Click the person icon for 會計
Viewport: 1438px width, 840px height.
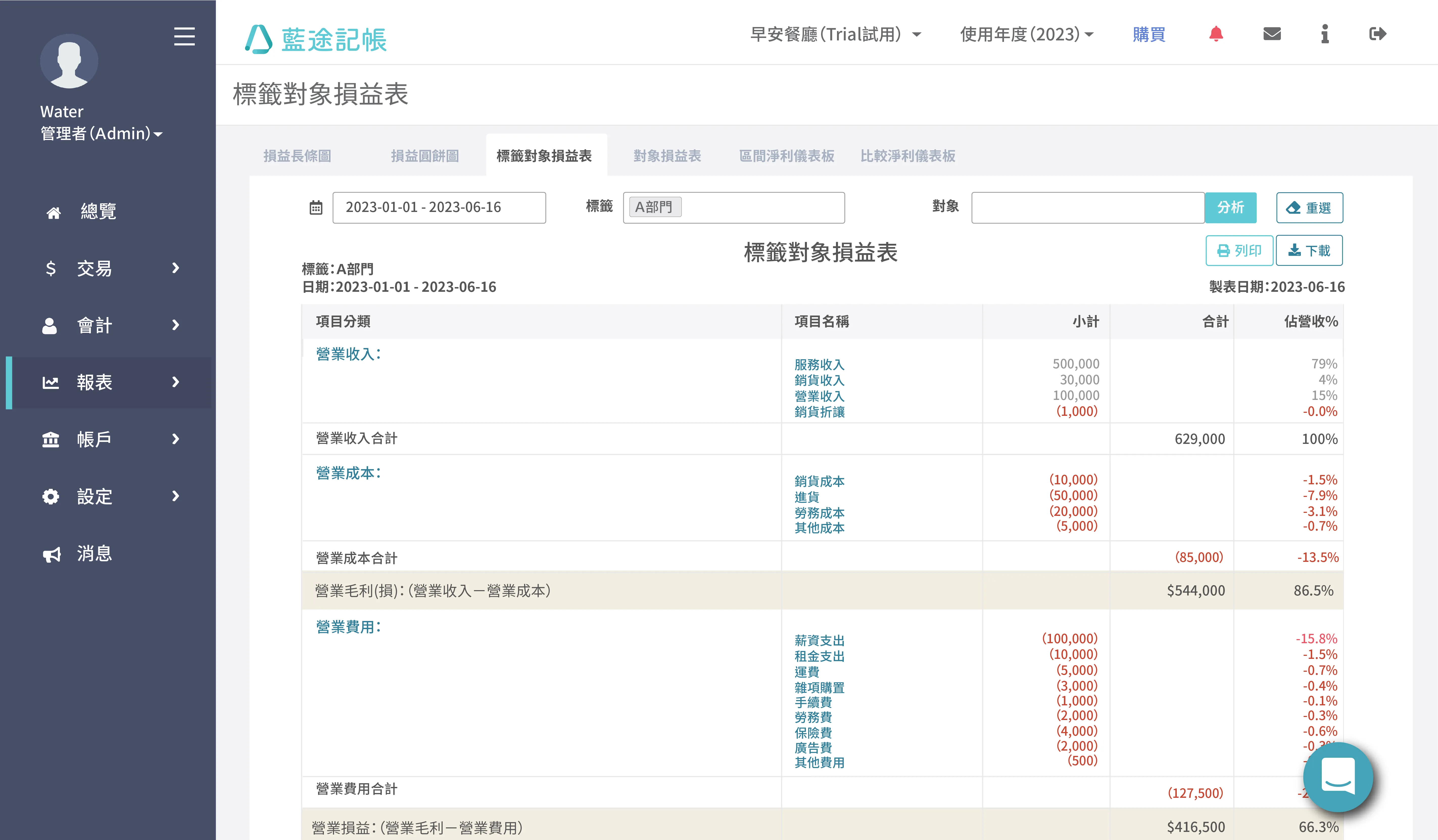tap(50, 325)
